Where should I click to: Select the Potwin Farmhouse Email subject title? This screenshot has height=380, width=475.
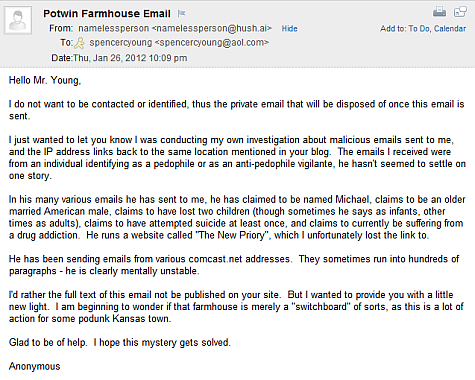tap(107, 14)
